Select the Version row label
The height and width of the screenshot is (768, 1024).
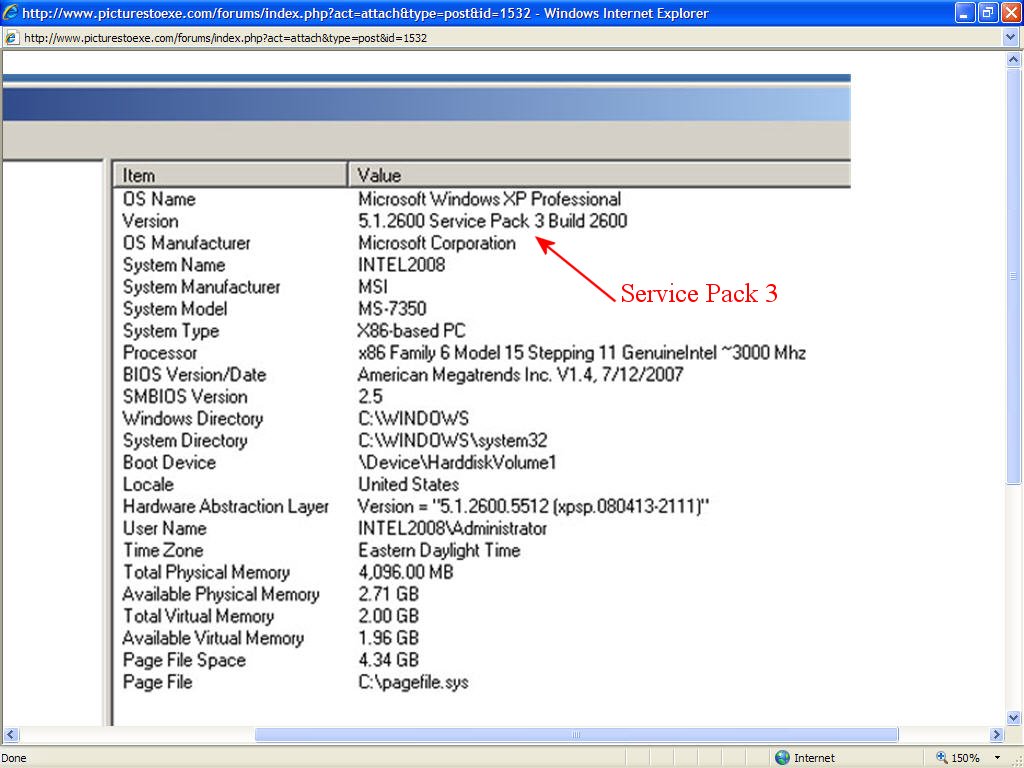coord(150,221)
